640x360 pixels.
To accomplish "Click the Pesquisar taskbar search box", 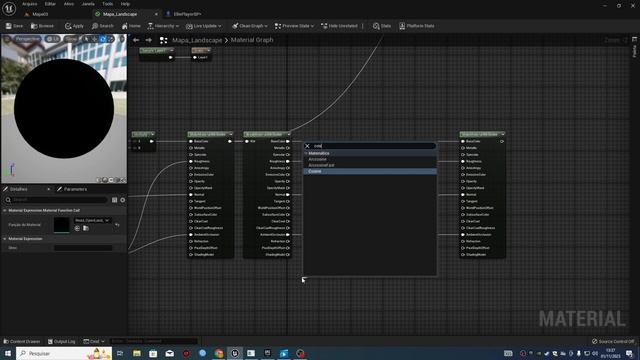I will pyautogui.click(x=64, y=353).
